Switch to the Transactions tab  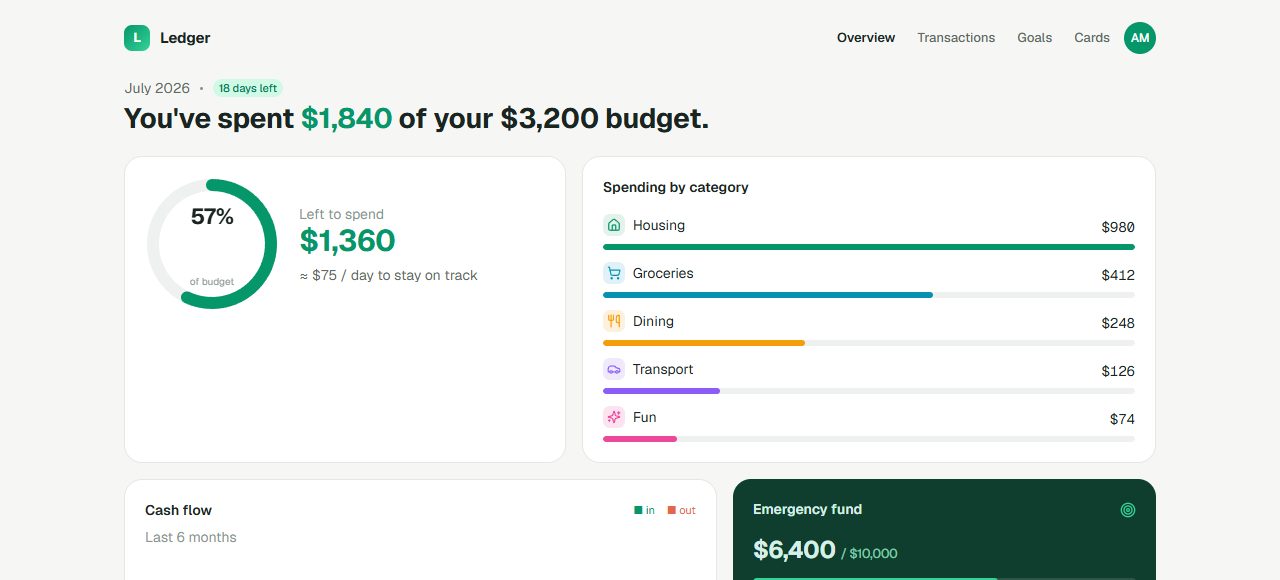(956, 38)
